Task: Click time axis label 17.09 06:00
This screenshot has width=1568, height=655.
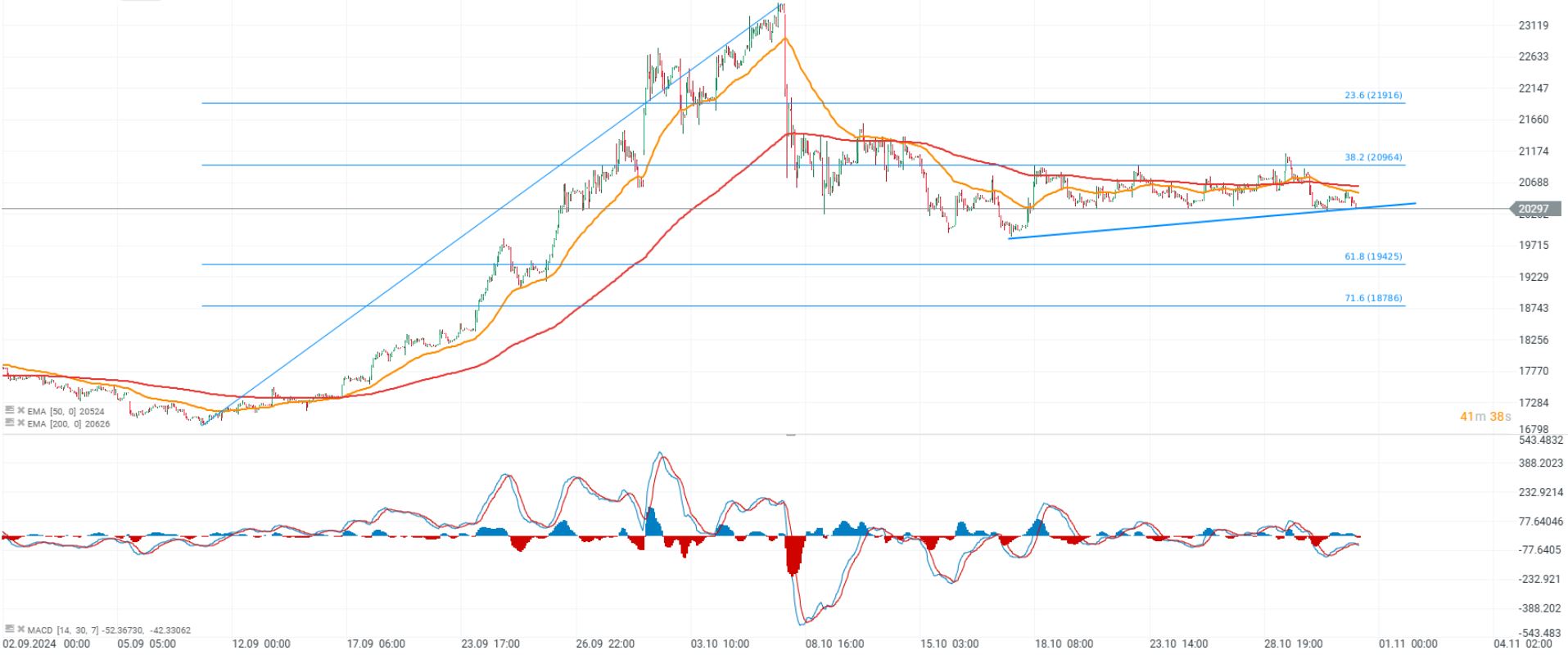Action: [376, 644]
